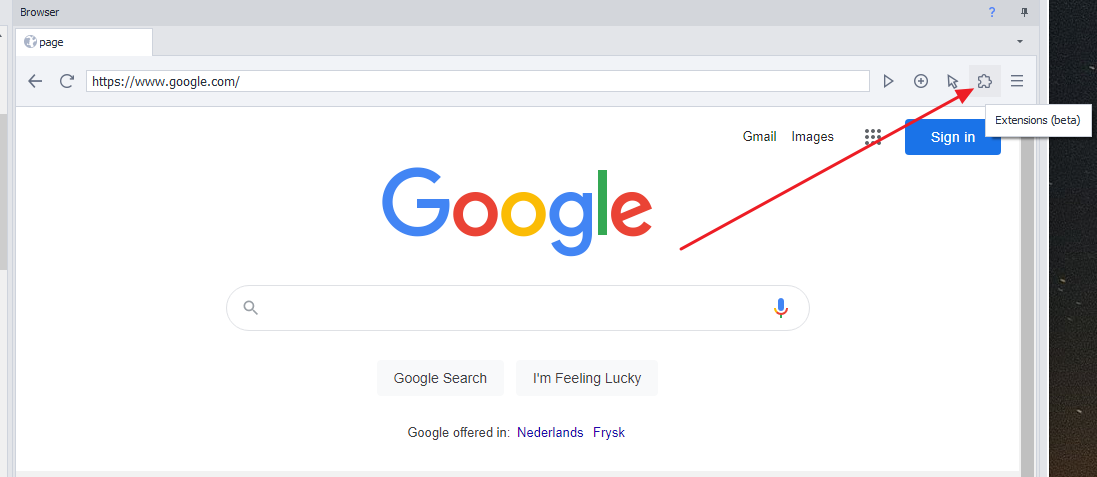Click the Google Search button

pyautogui.click(x=440, y=378)
